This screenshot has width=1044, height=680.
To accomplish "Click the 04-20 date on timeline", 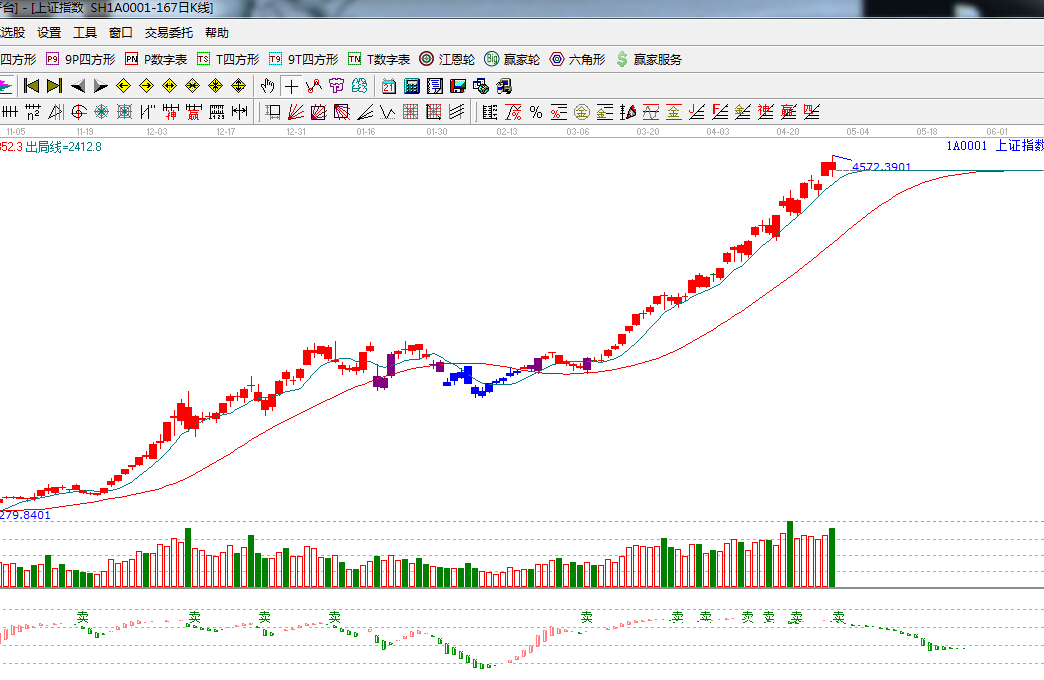I will click(788, 131).
